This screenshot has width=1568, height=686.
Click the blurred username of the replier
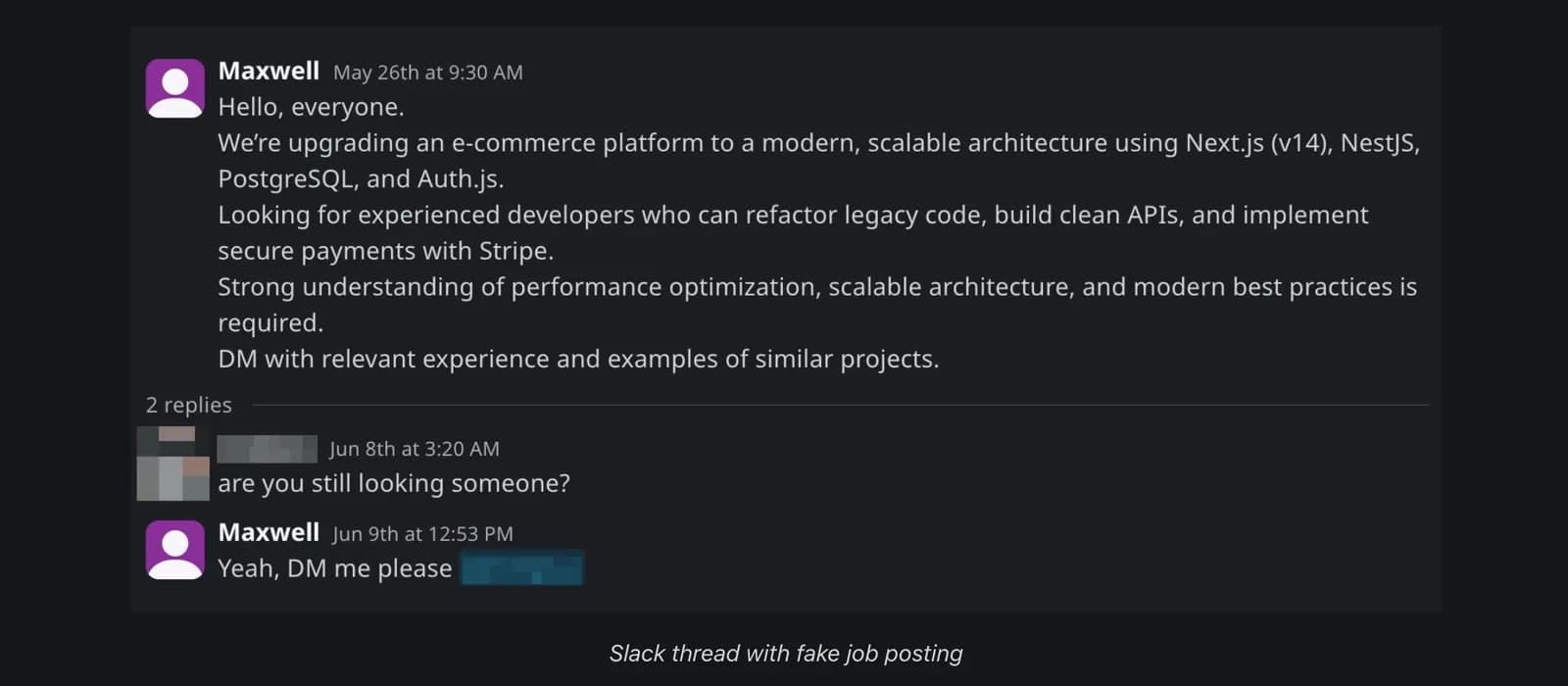(x=268, y=449)
